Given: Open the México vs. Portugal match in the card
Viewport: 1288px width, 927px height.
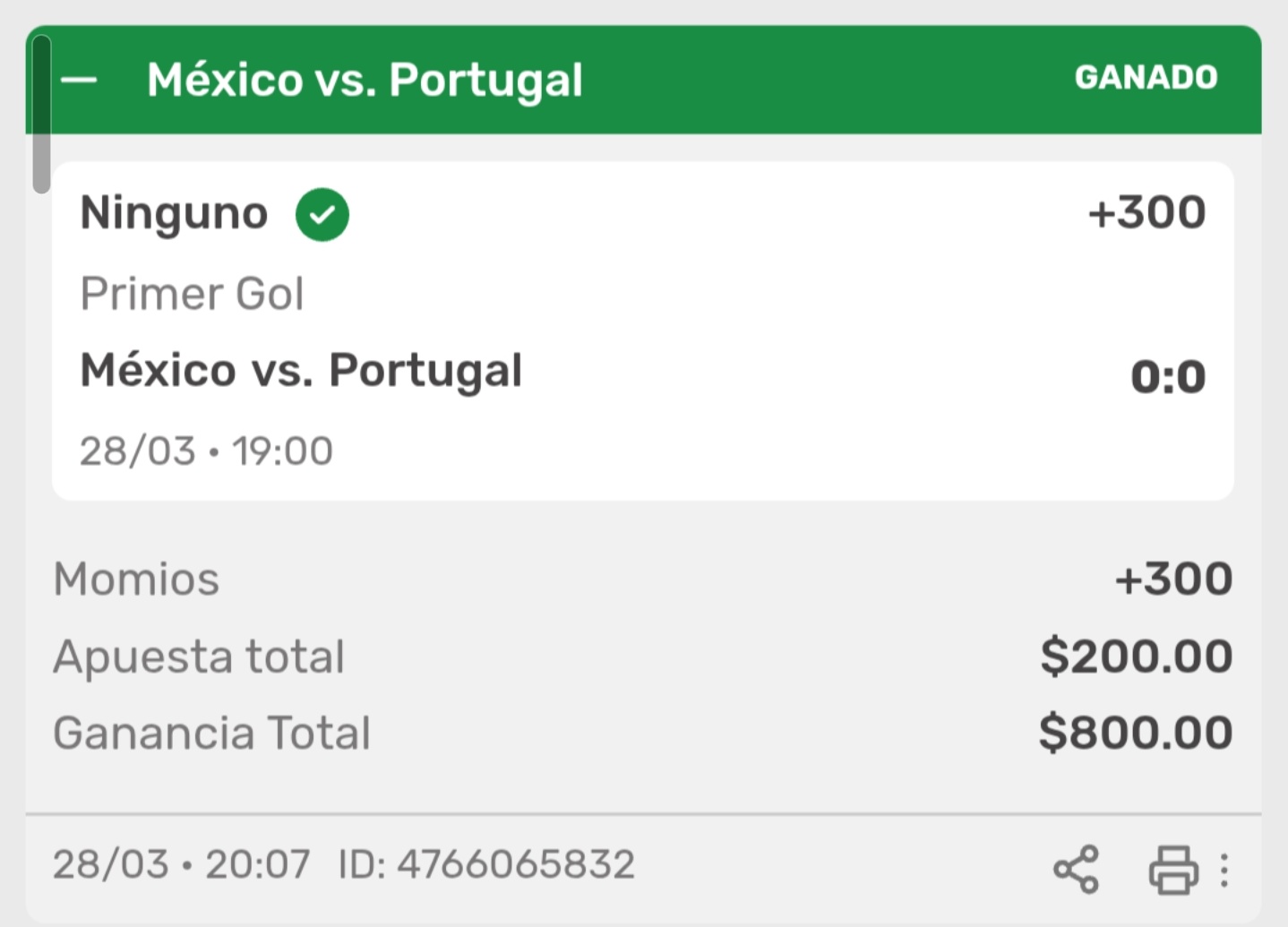Looking at the screenshot, I should tap(301, 370).
